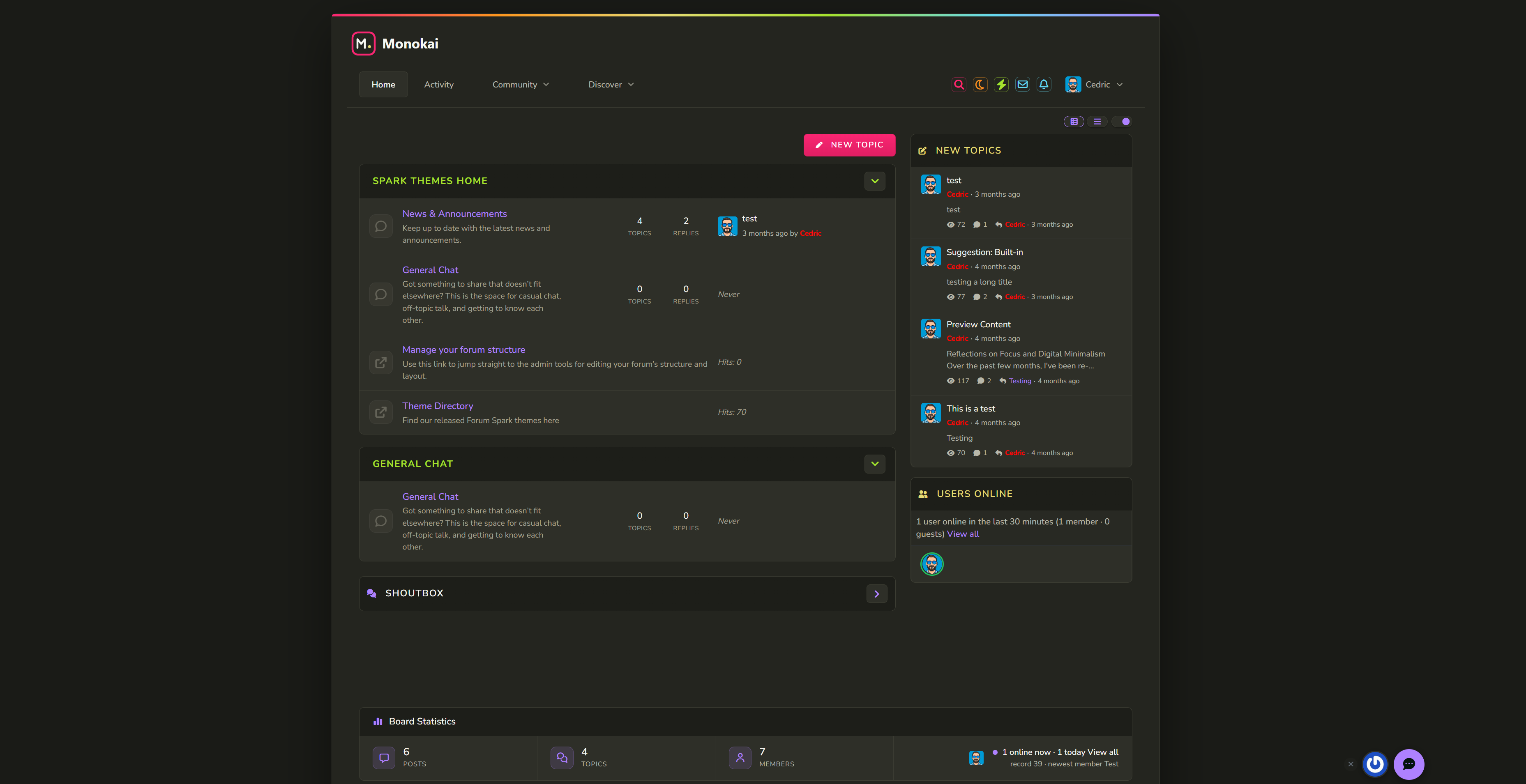Open private messages envelope icon

coord(1022,85)
